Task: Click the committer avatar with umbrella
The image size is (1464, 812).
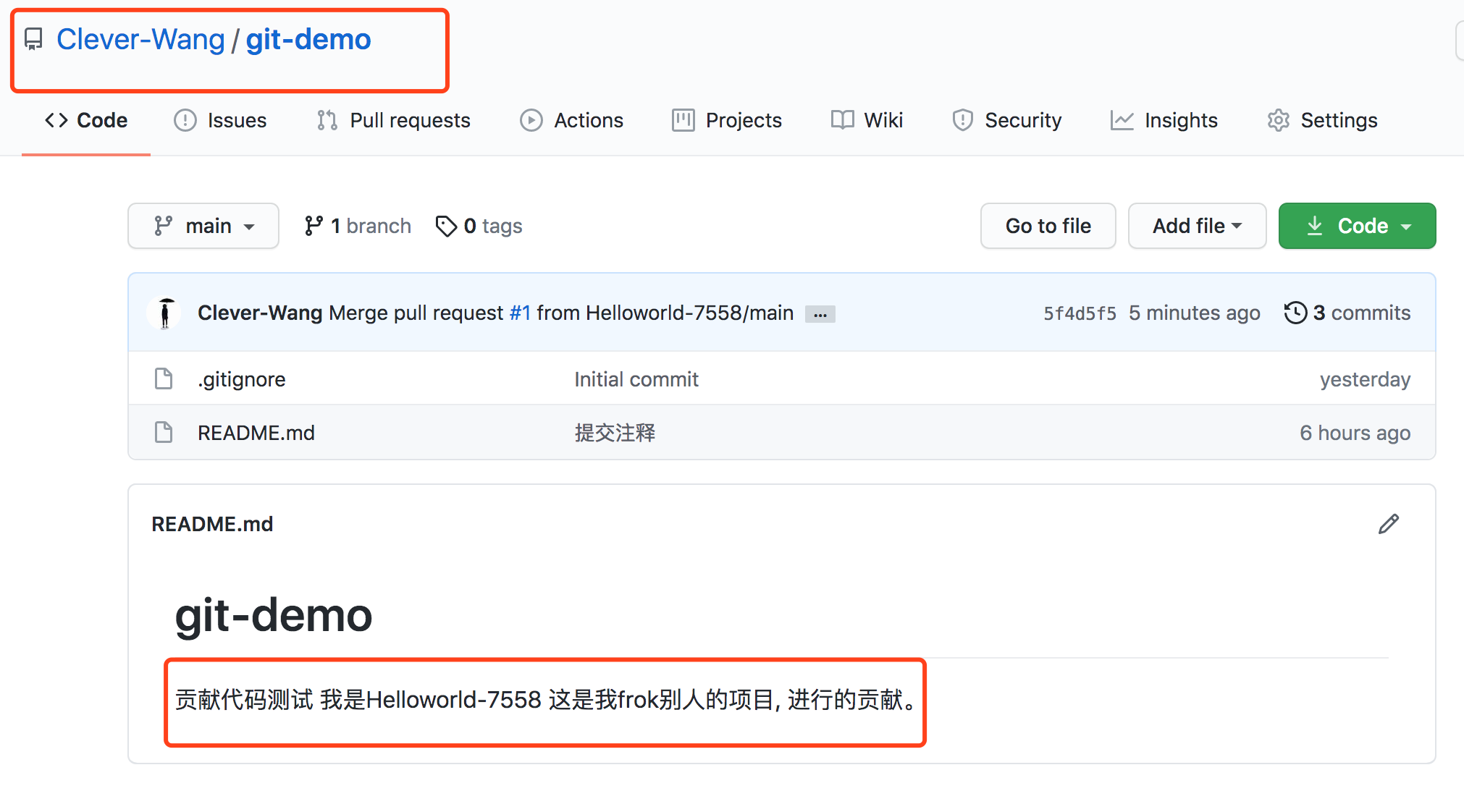Action: click(x=166, y=313)
